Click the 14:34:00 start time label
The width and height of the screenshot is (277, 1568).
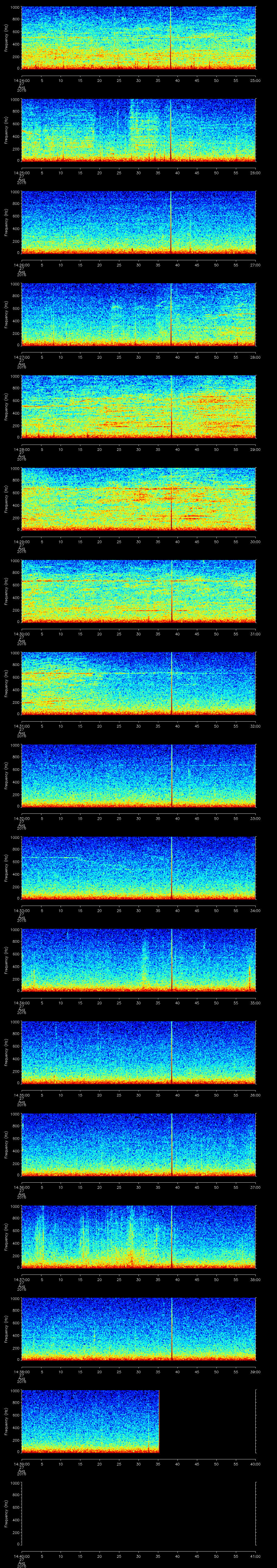click(21, 1003)
